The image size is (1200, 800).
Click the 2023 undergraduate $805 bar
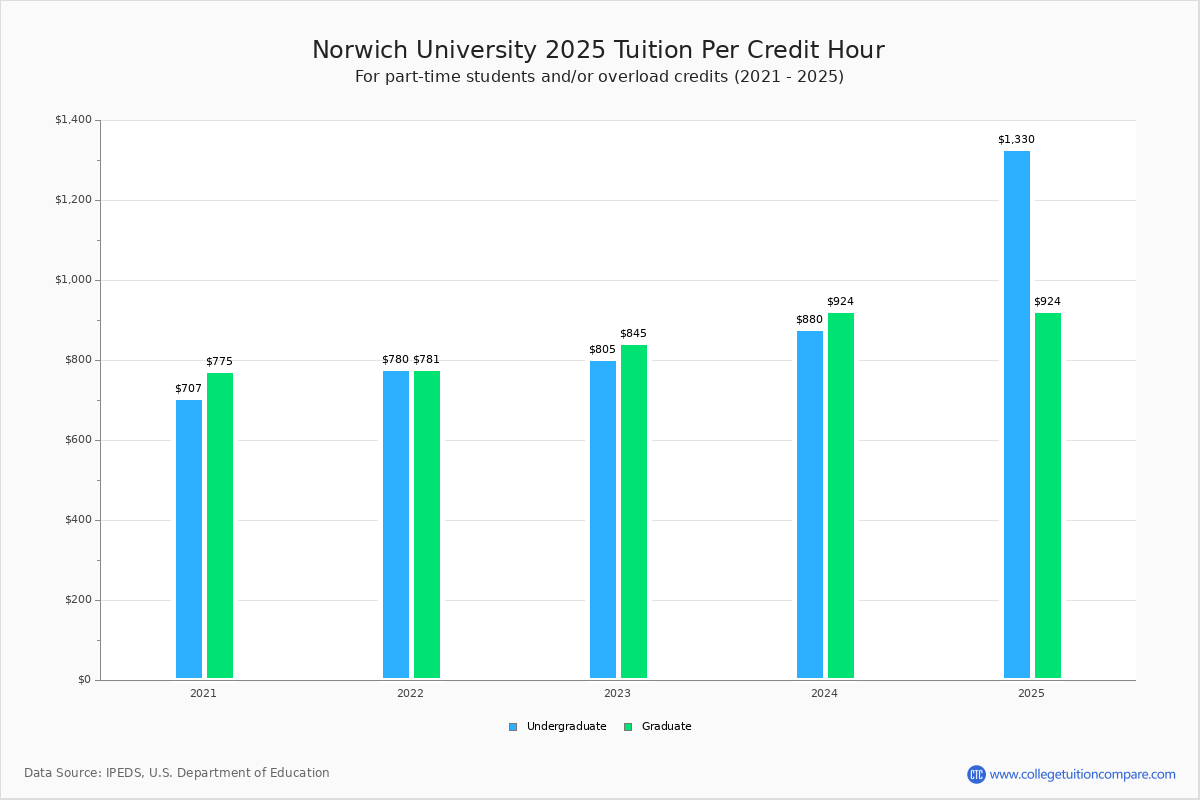603,519
